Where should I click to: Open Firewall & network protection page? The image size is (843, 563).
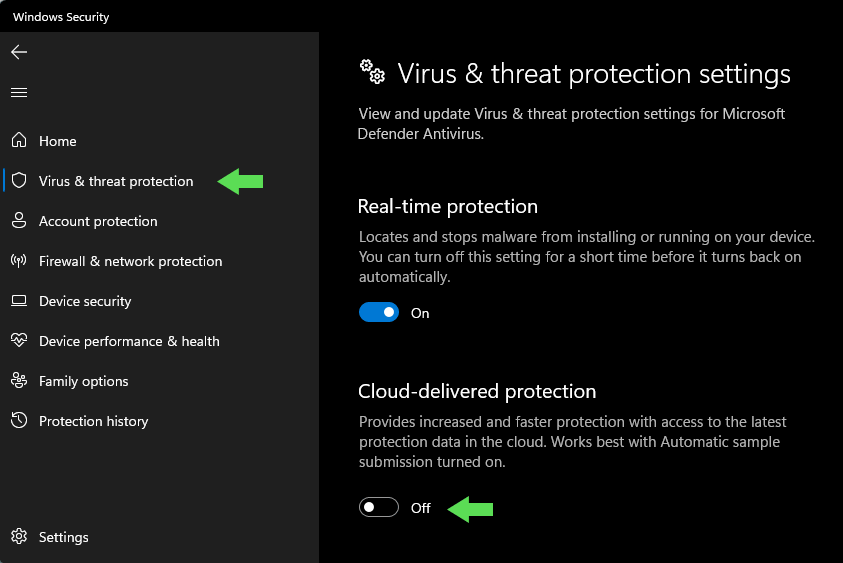pyautogui.click(x=131, y=261)
